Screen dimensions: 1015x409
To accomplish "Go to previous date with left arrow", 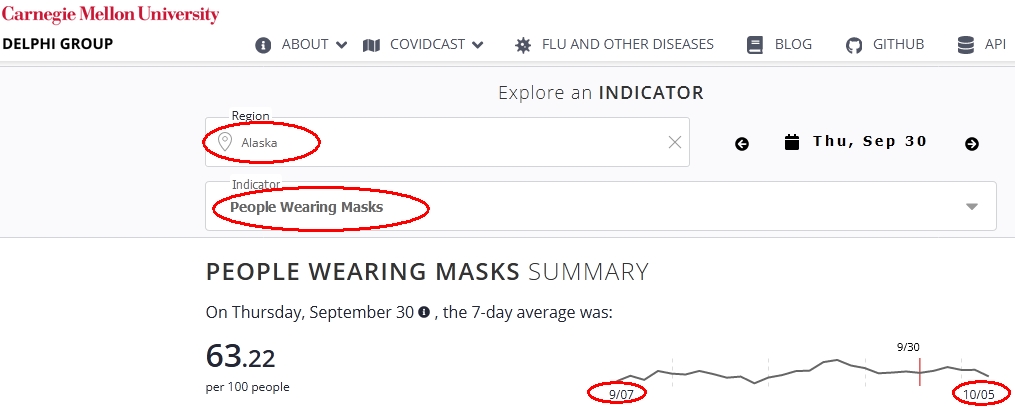I will pyautogui.click(x=742, y=144).
